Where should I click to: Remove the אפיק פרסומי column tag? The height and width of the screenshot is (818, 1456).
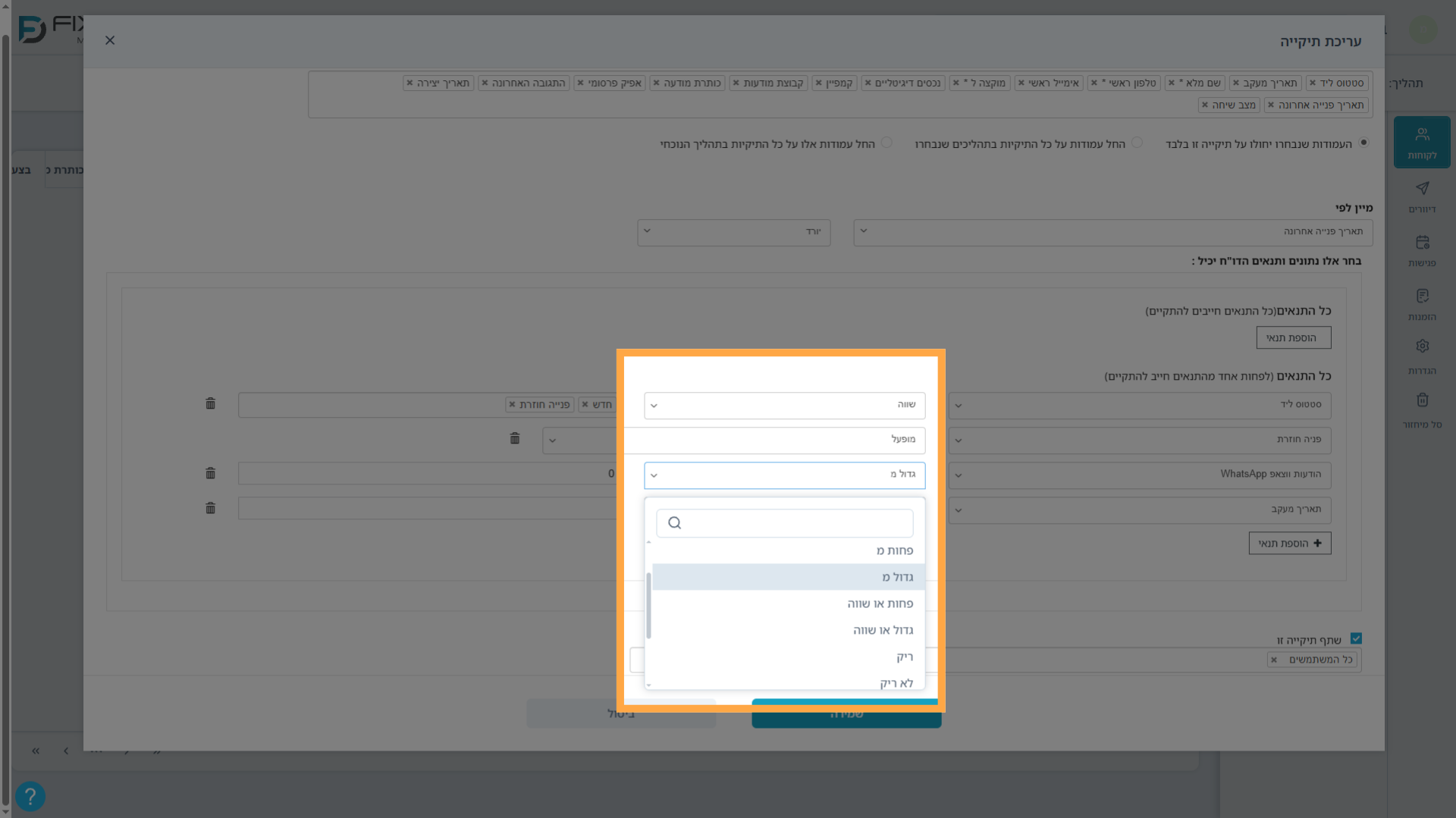click(x=581, y=83)
